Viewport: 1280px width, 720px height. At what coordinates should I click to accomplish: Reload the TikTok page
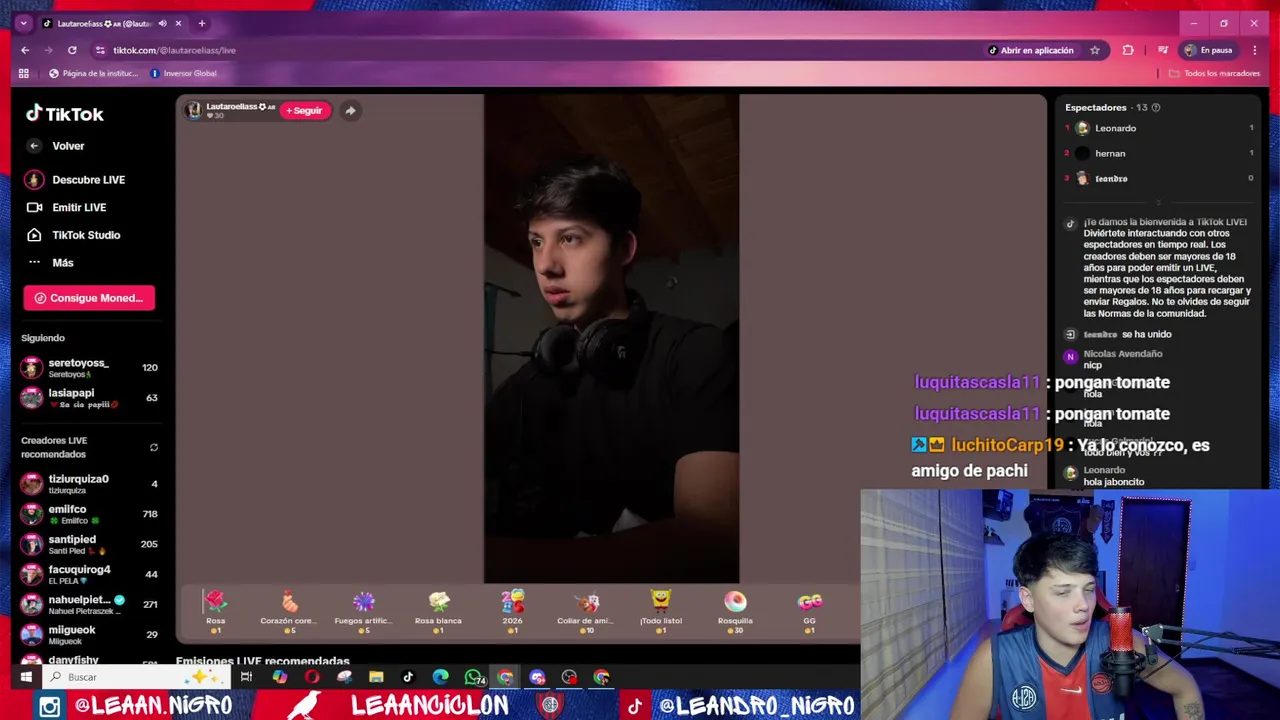(72, 50)
